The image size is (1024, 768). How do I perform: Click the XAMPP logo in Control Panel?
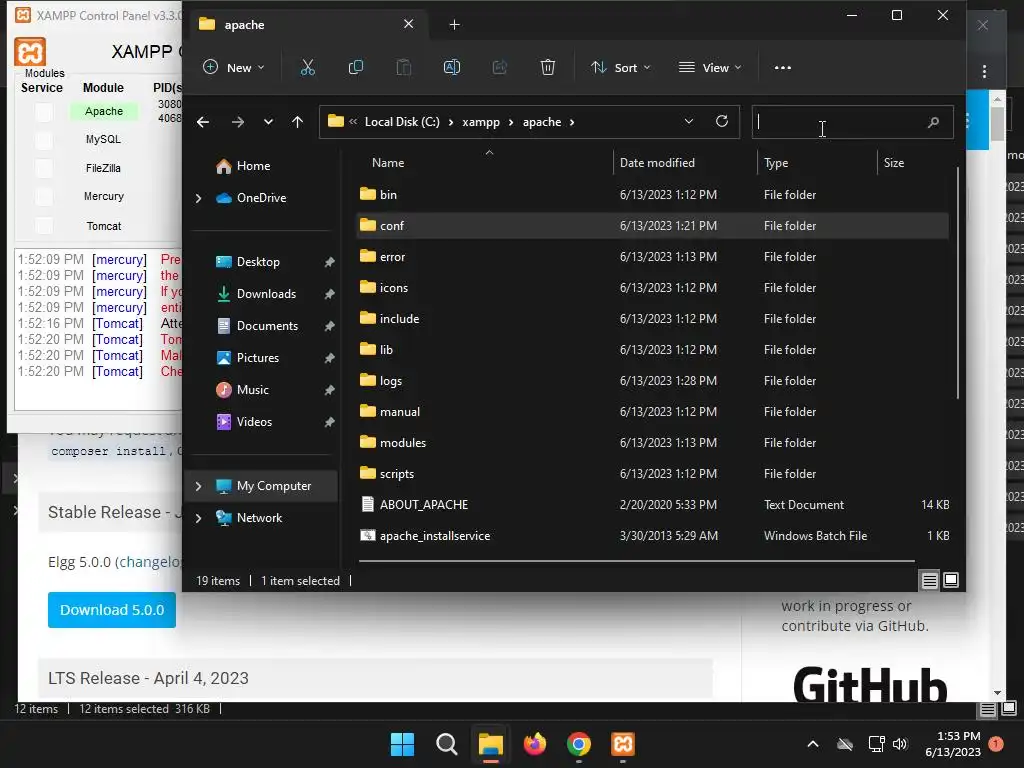30,52
